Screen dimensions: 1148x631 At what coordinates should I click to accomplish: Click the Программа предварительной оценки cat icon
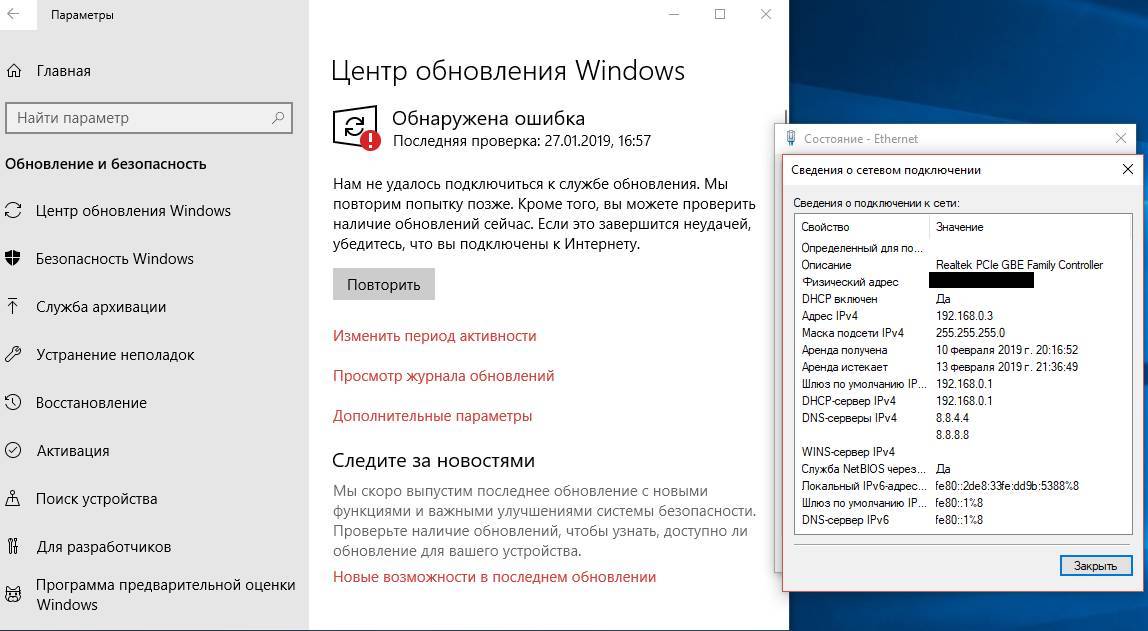(13, 594)
